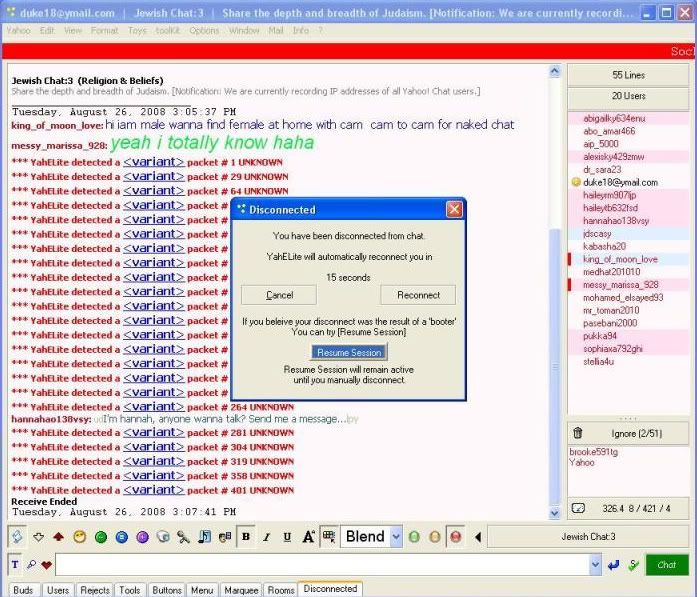Click the trash can icon next to Ignore
The image size is (697, 597).
[x=577, y=433]
